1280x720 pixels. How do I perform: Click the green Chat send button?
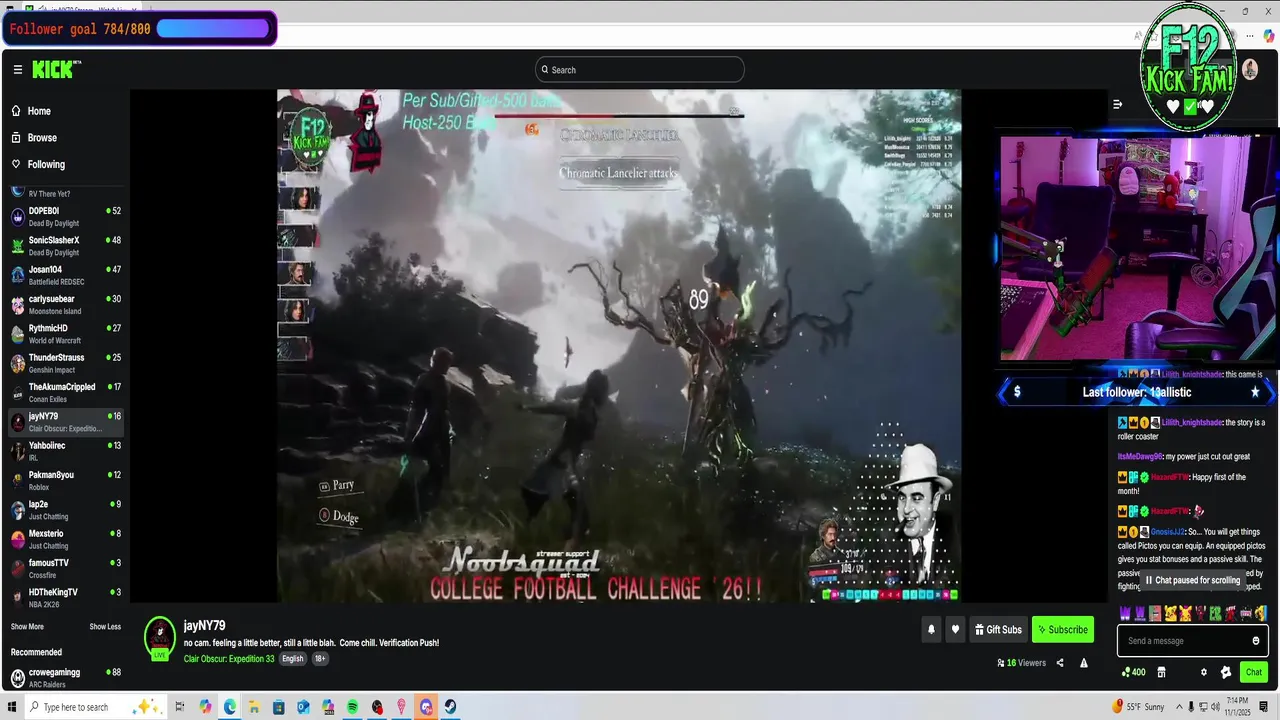(1254, 672)
